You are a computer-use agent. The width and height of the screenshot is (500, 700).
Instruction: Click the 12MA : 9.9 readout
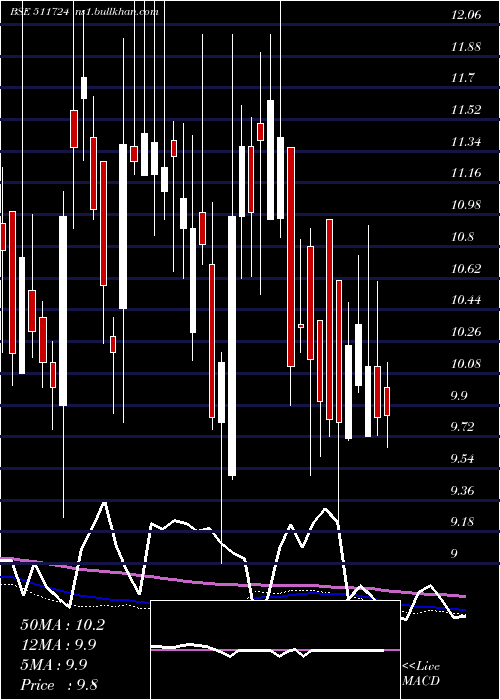coord(58,645)
